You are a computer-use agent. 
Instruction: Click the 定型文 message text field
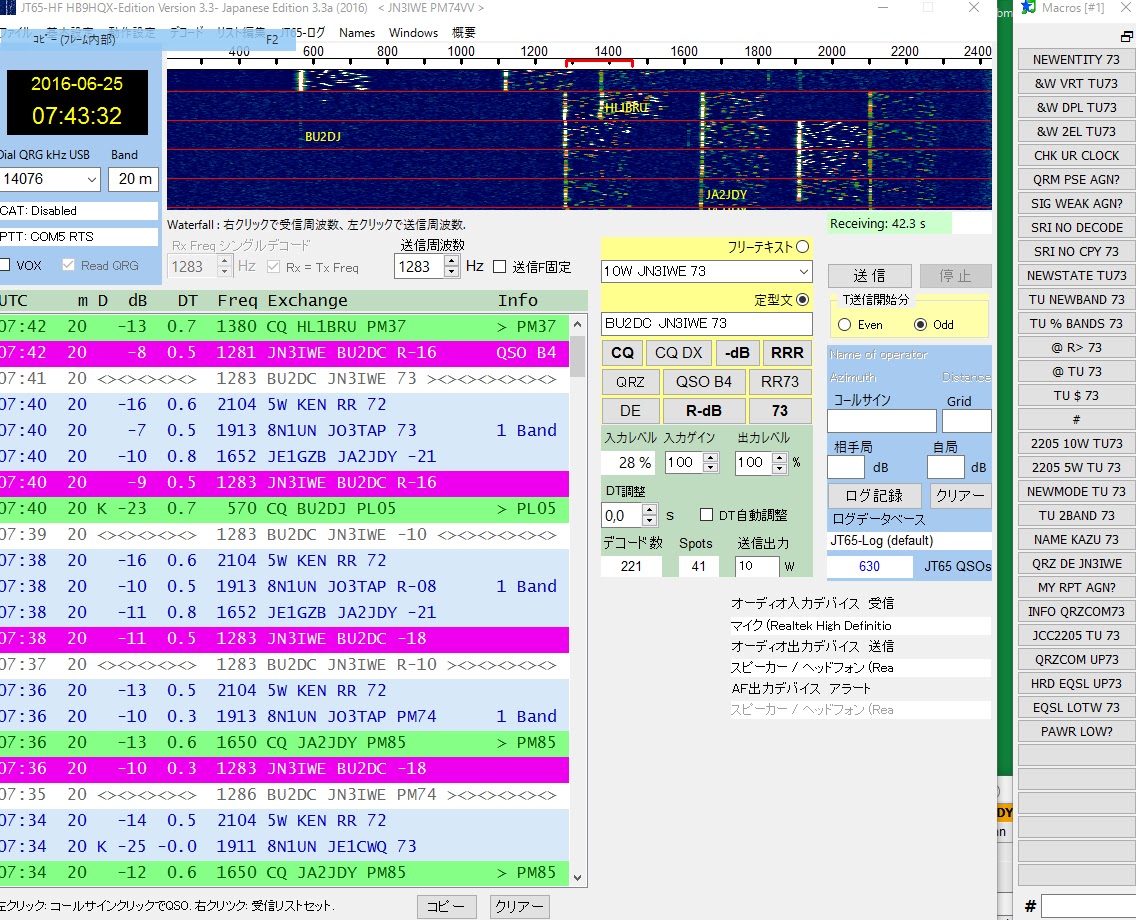[x=706, y=323]
